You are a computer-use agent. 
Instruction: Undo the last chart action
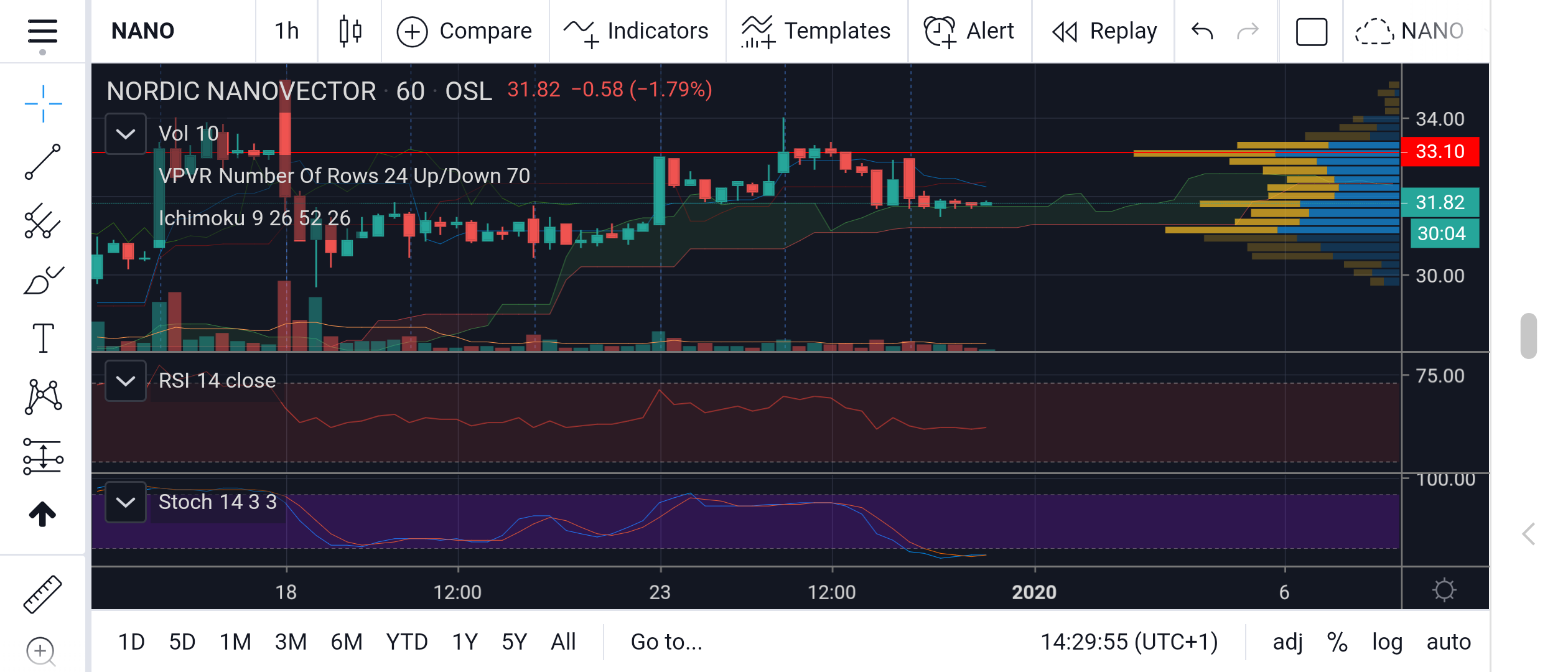[x=1202, y=31]
